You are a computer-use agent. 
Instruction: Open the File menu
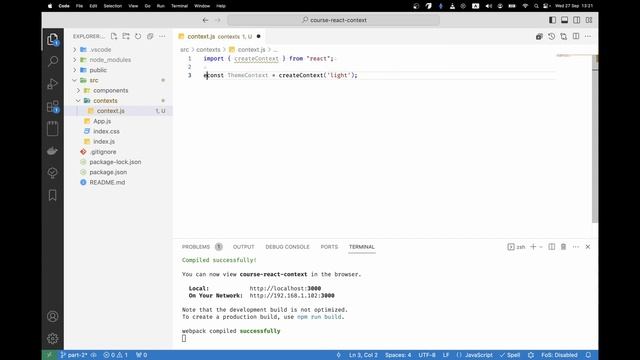(x=79, y=6)
